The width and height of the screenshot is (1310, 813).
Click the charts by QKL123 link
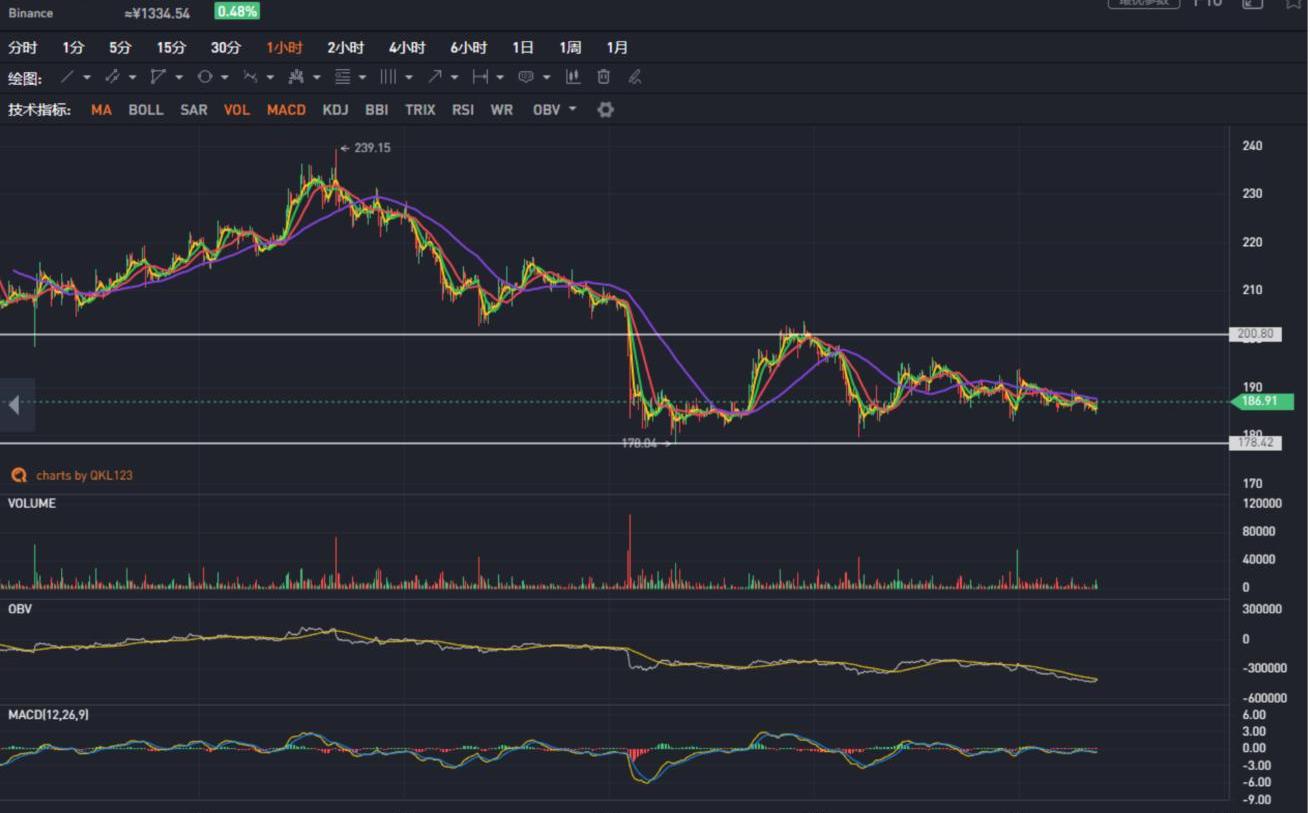point(83,475)
